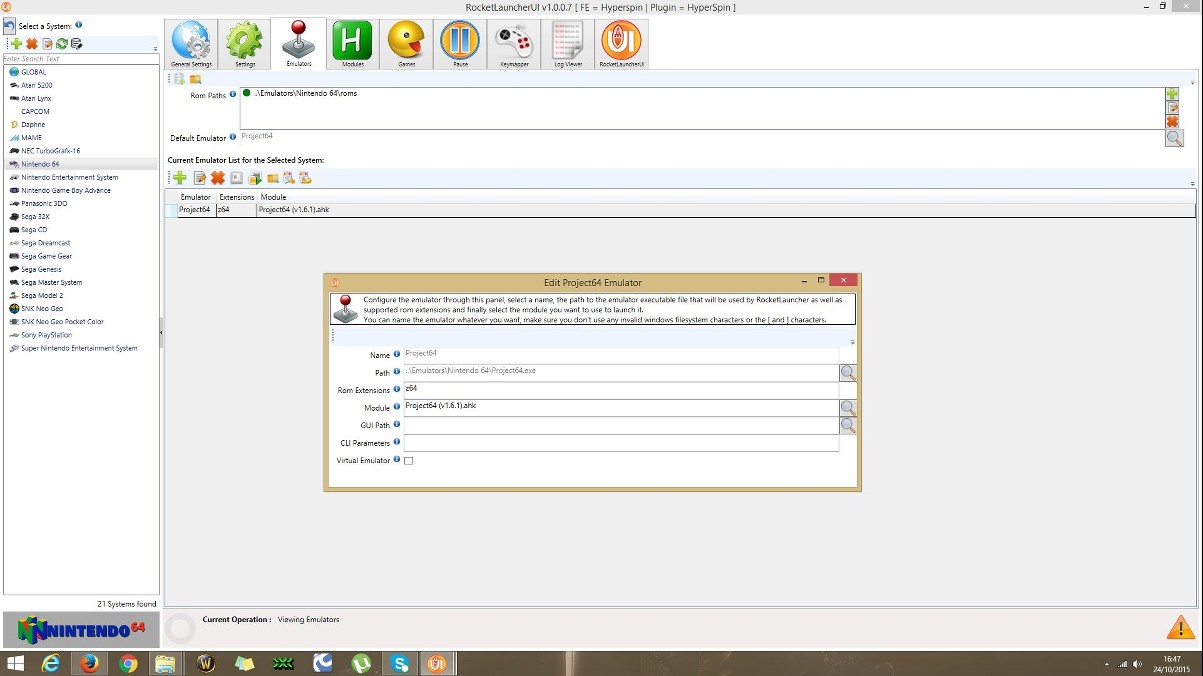Click the edit system icon in sidebar

(x=46, y=44)
